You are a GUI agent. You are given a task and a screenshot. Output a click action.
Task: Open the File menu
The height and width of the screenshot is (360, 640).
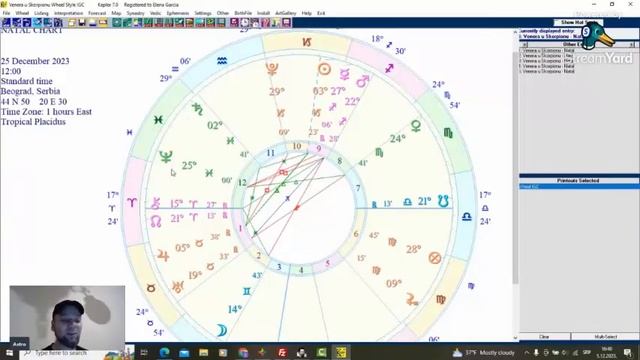point(6,13)
